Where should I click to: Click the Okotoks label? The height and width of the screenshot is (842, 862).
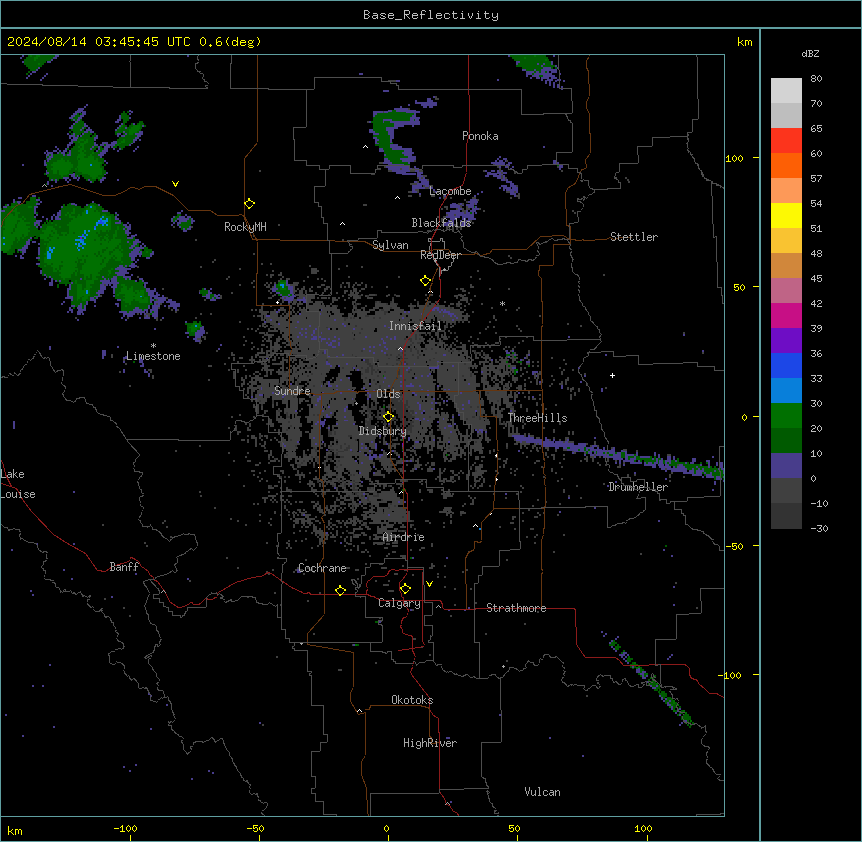(412, 700)
